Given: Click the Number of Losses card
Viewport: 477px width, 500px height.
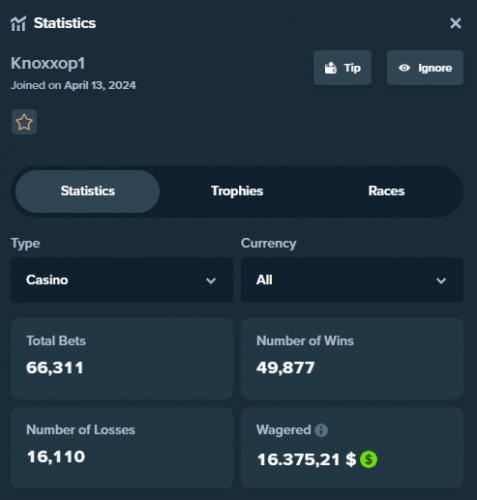Looking at the screenshot, I should (122, 448).
